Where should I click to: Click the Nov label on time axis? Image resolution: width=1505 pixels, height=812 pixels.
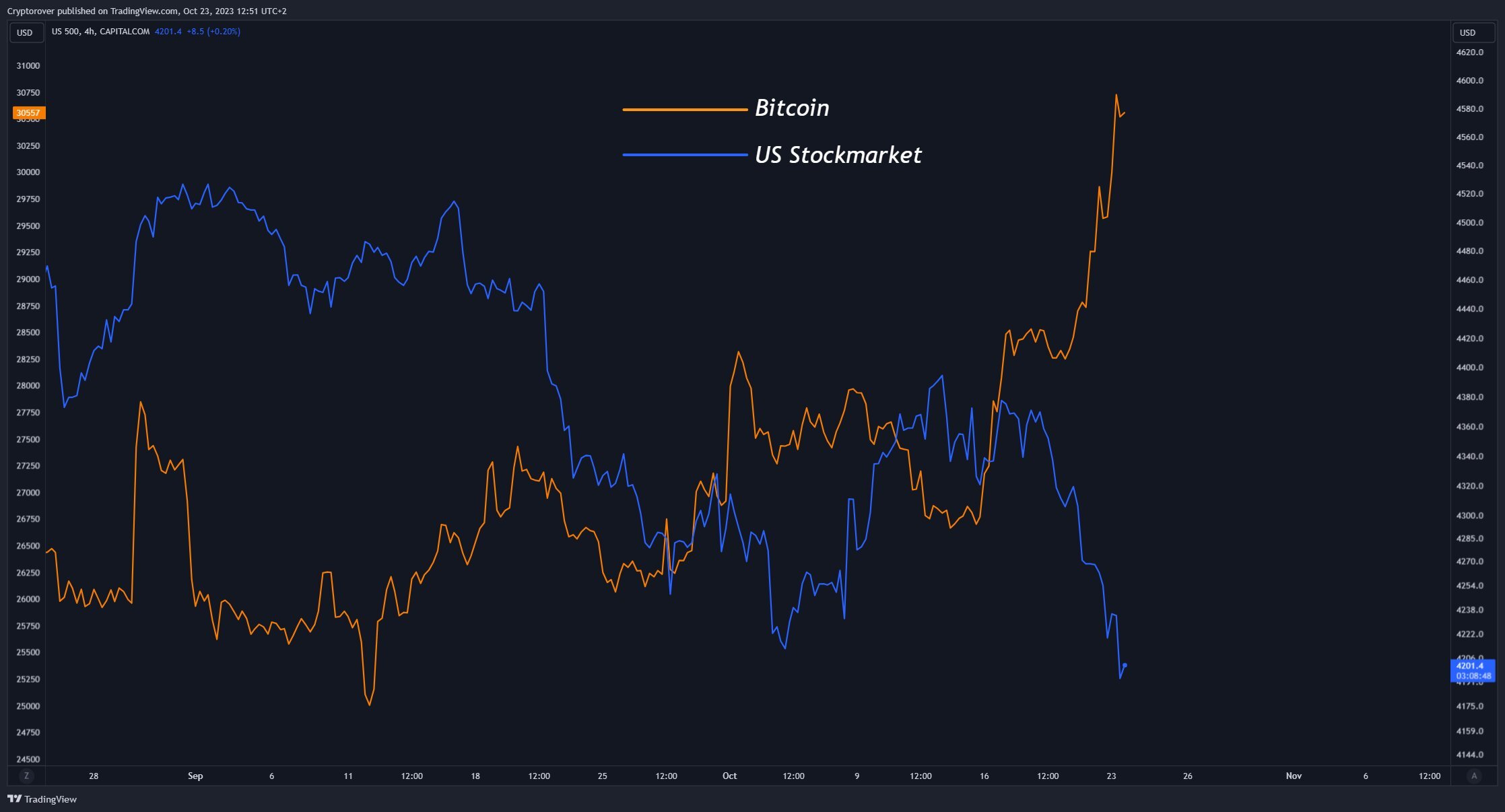click(x=1294, y=776)
